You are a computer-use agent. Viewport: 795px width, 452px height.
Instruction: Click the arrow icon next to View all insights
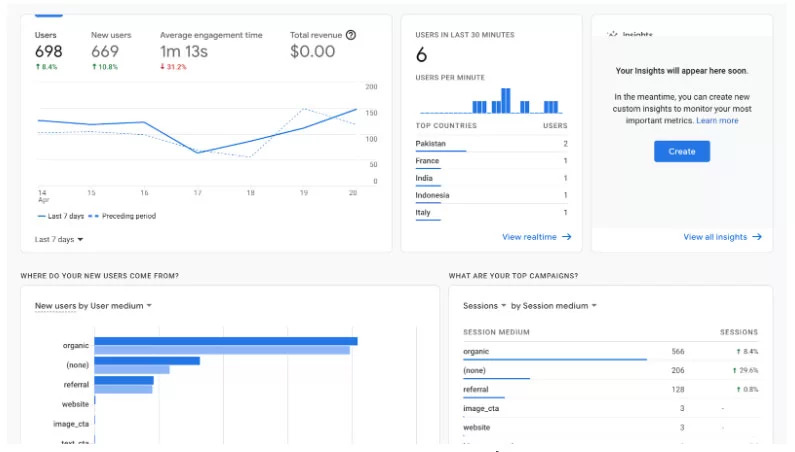pyautogui.click(x=756, y=237)
